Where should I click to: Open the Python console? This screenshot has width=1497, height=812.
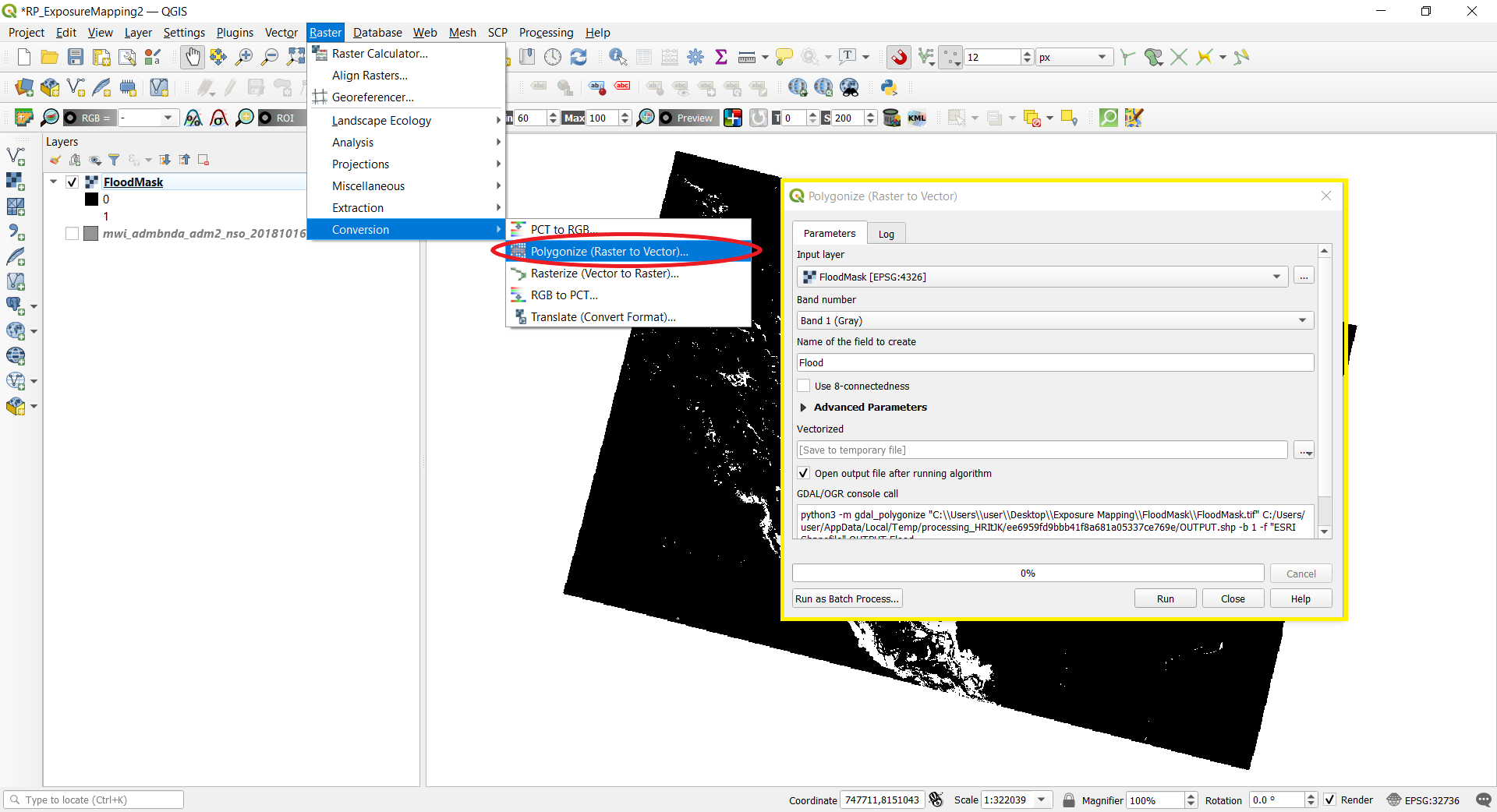click(x=889, y=87)
